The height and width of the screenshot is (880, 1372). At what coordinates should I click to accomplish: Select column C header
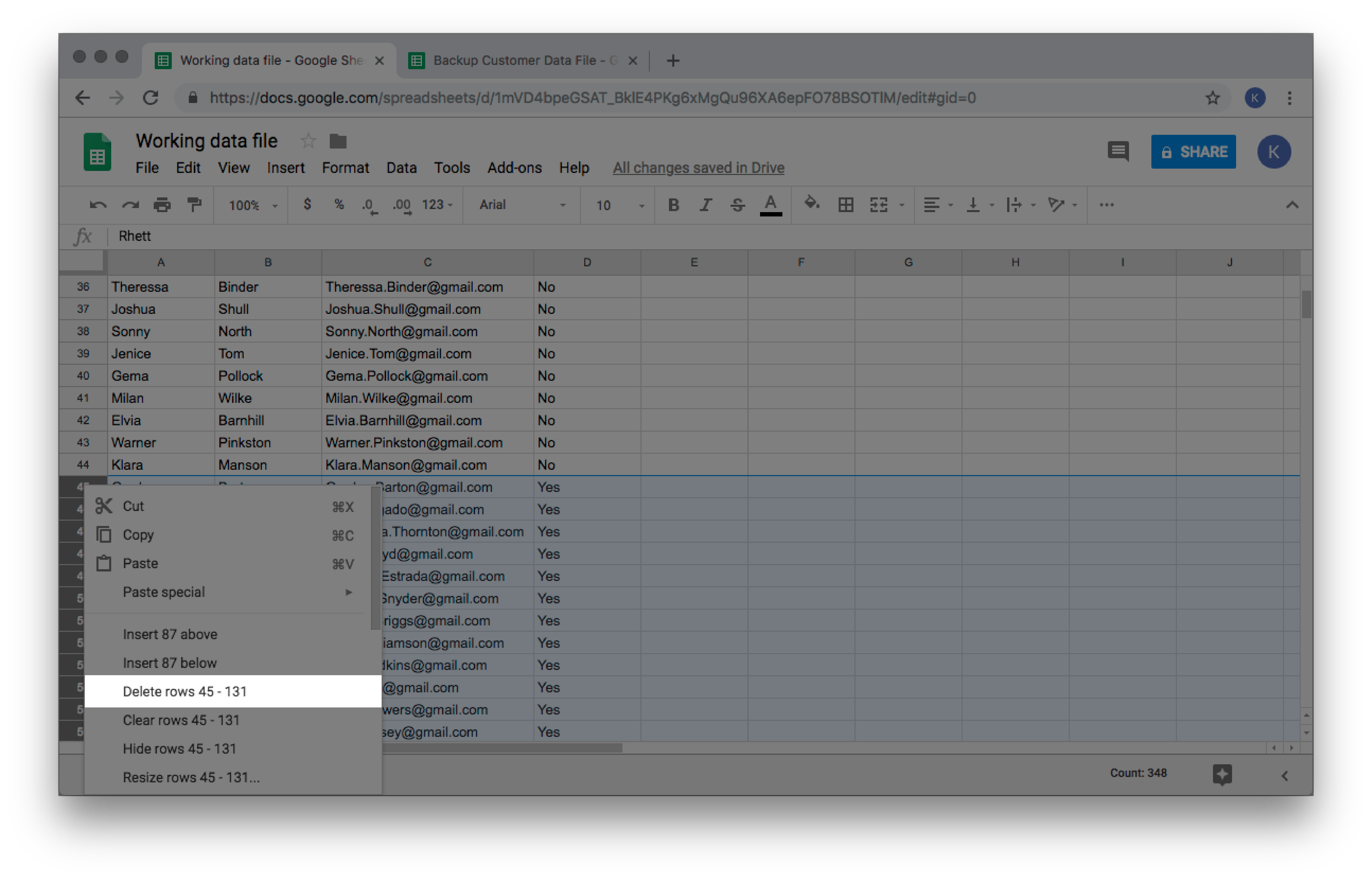click(x=428, y=262)
